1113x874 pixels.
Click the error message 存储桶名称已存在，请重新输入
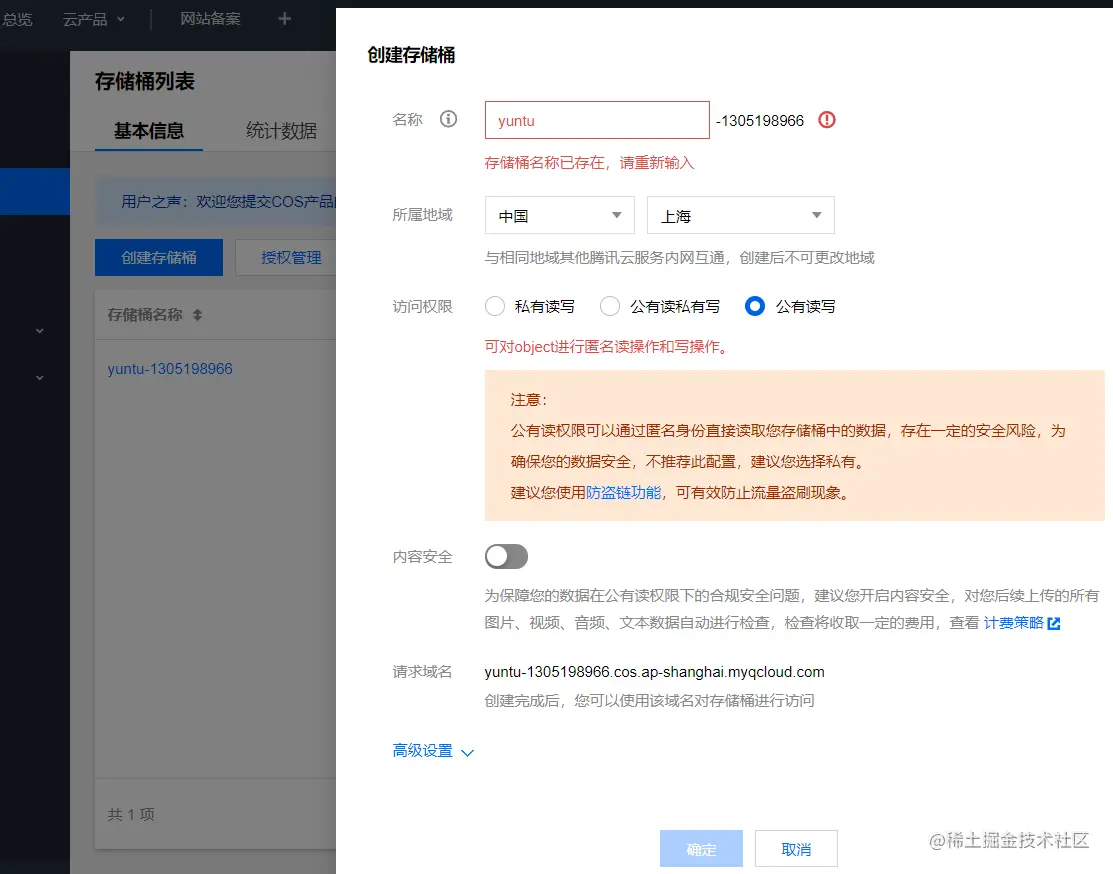589,163
